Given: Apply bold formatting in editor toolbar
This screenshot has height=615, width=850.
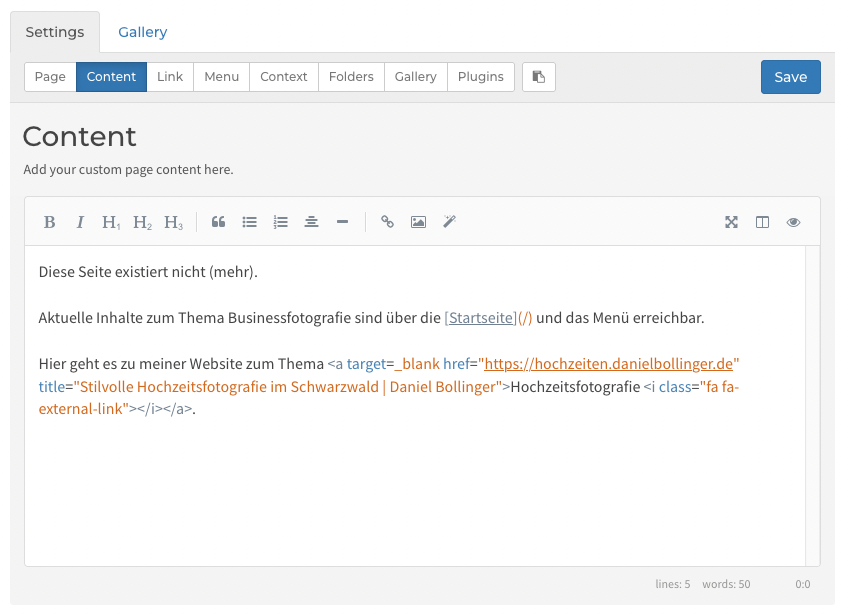Looking at the screenshot, I should (49, 222).
